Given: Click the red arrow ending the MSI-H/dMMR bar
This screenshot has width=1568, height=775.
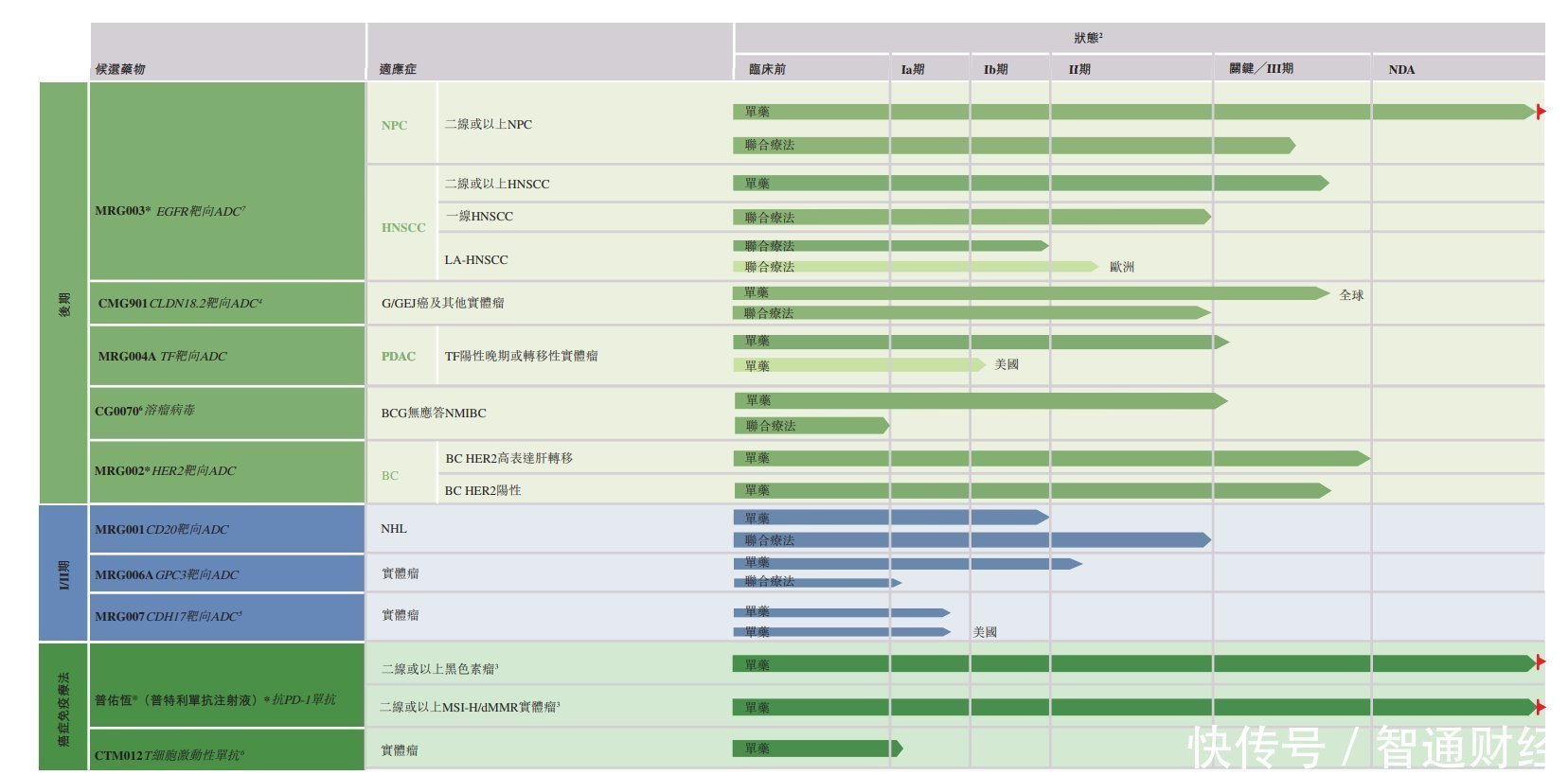Looking at the screenshot, I should pos(1540,706).
